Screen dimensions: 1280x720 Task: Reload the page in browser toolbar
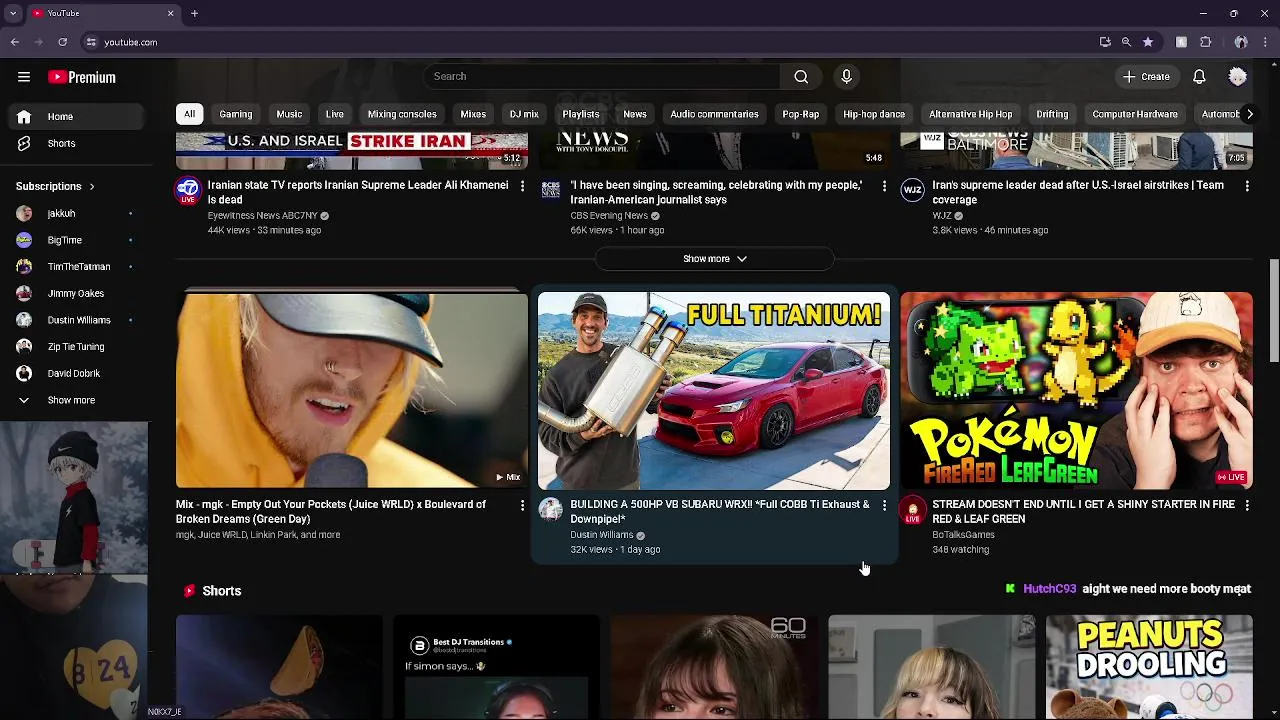click(62, 42)
